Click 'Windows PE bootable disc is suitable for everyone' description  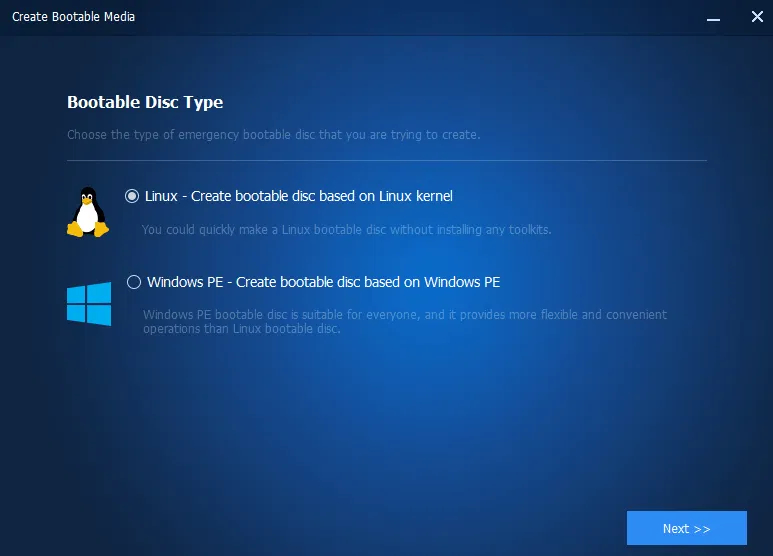[405, 321]
